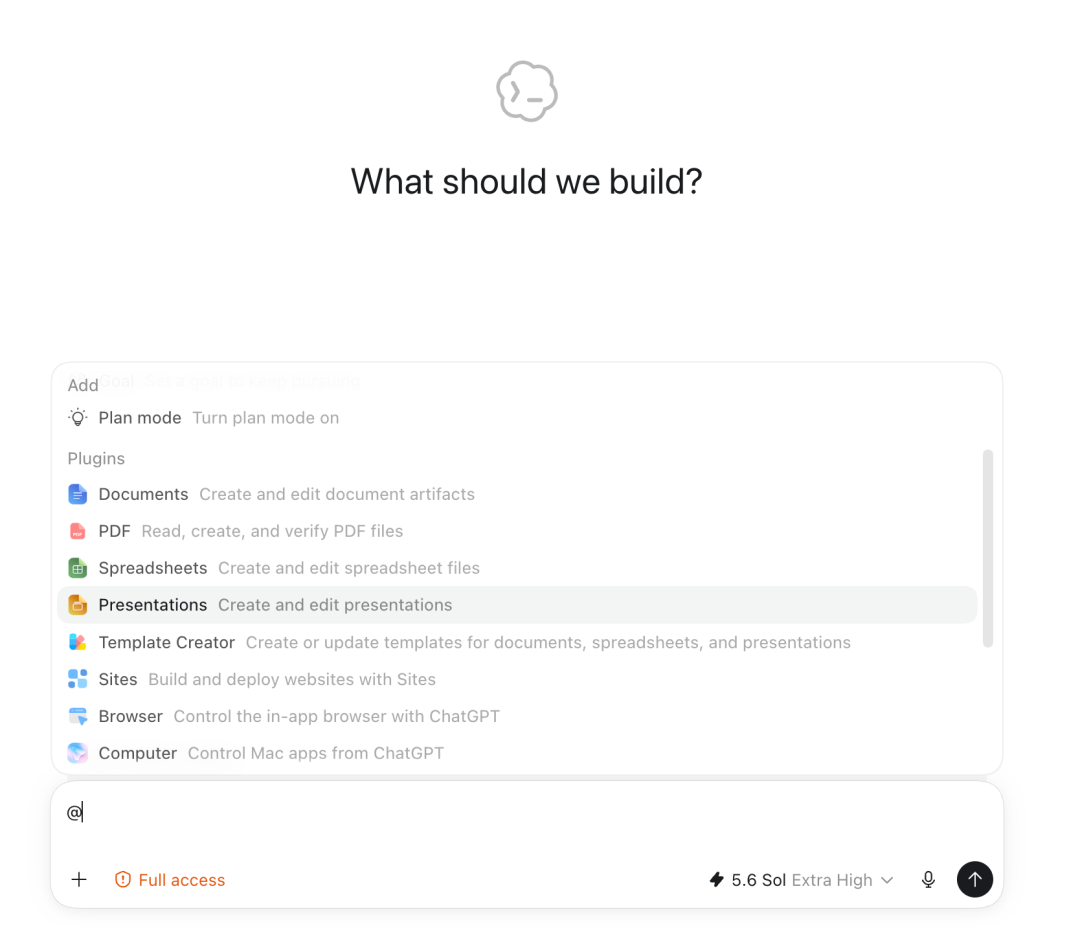1080x926 pixels.
Task: Click the Sites plugin icon
Action: point(78,679)
